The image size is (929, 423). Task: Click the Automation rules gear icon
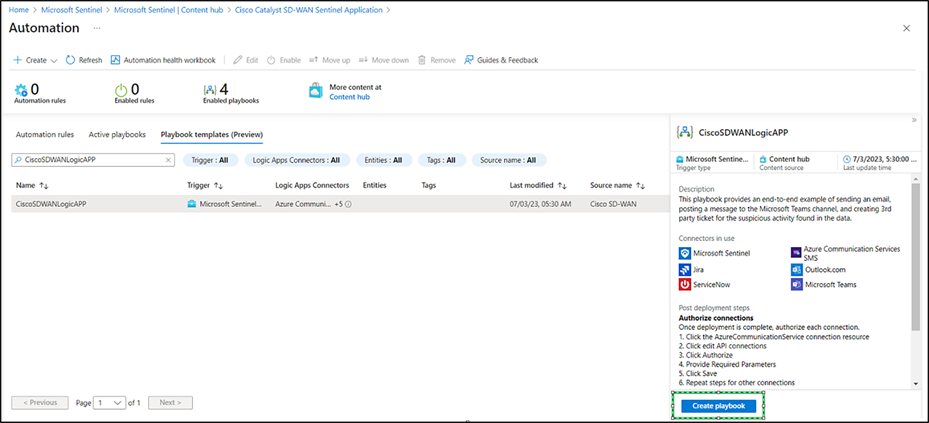pyautogui.click(x=21, y=90)
